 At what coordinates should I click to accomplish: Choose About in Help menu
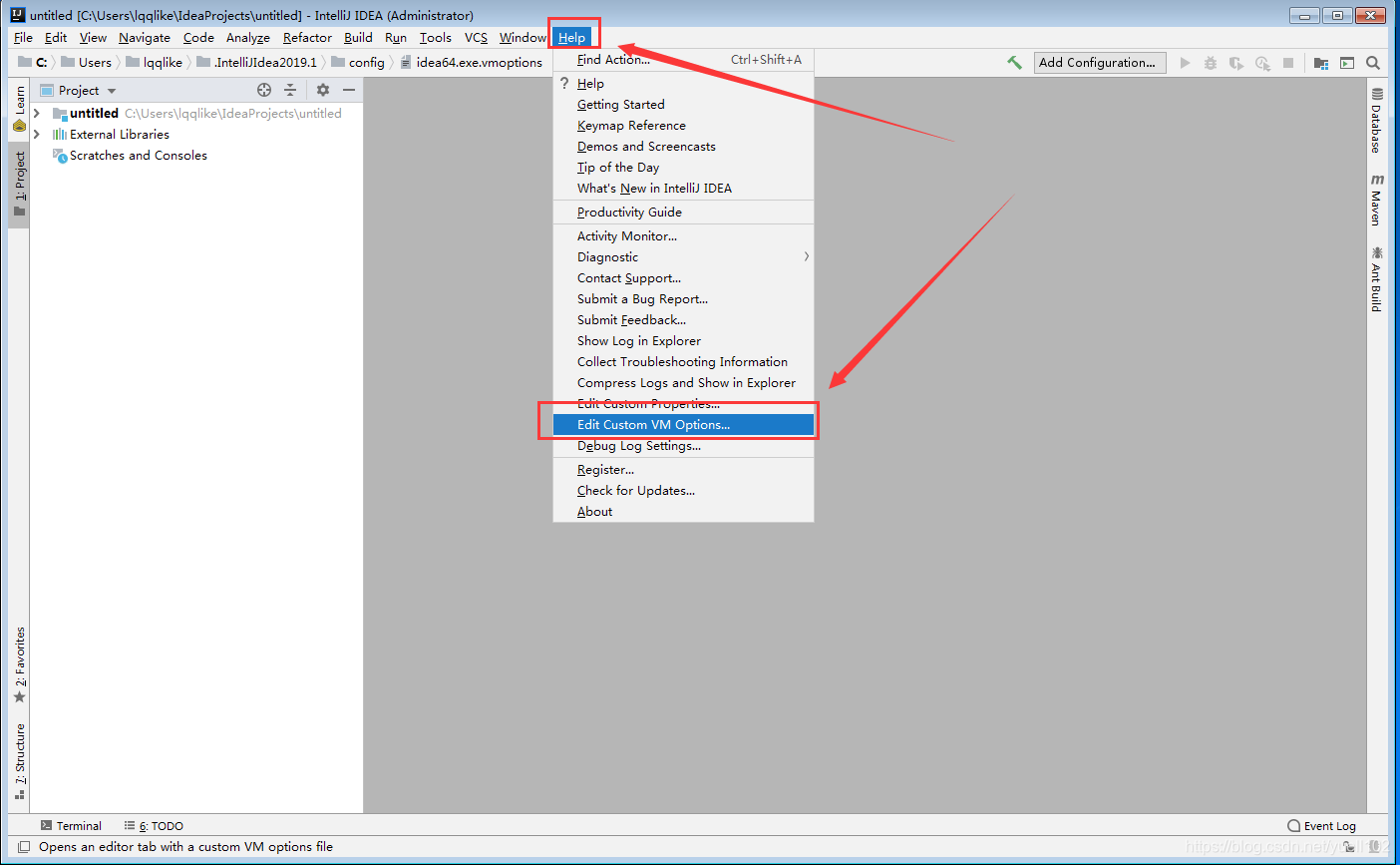684,512
